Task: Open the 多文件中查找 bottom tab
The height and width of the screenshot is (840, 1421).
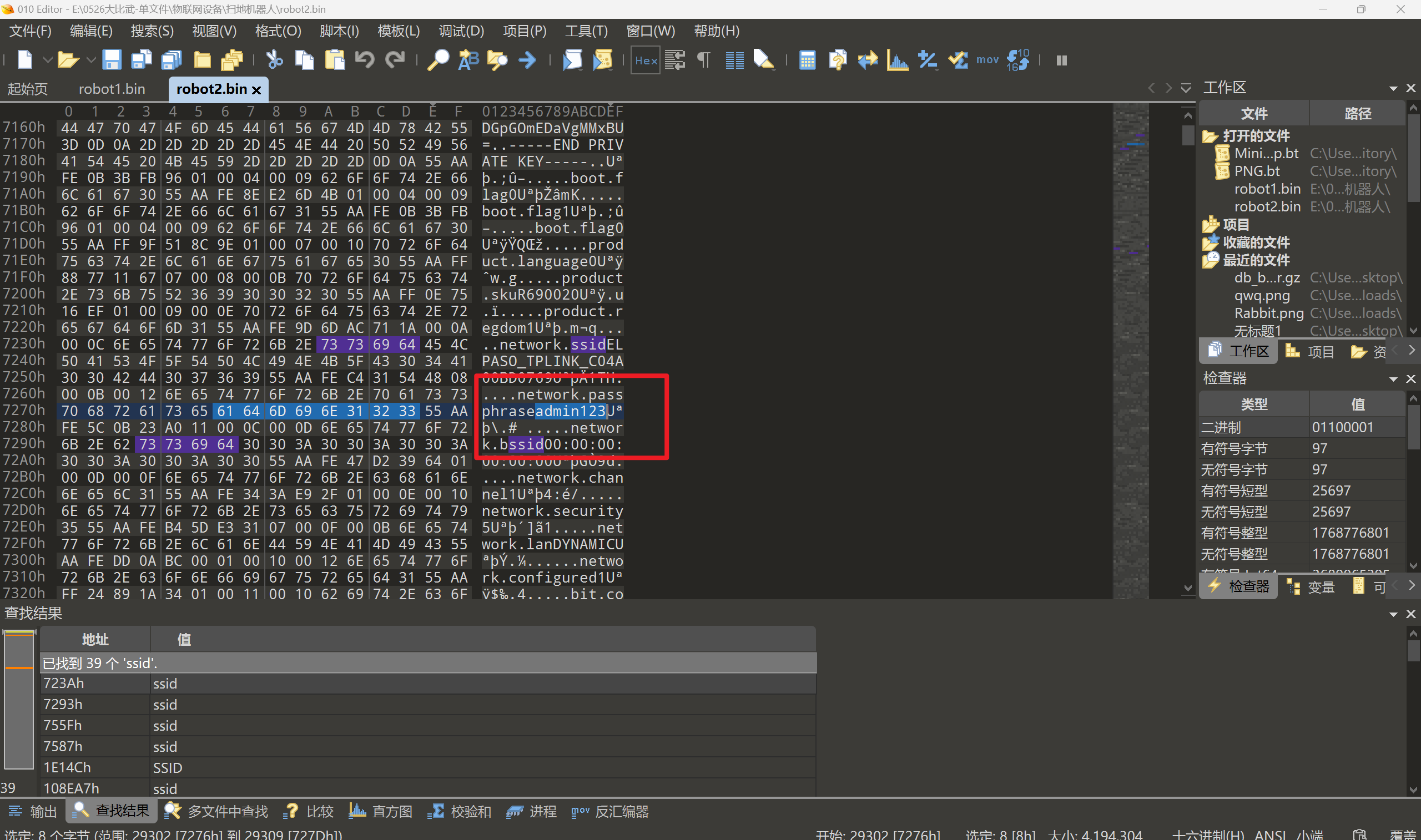Action: pyautogui.click(x=217, y=811)
